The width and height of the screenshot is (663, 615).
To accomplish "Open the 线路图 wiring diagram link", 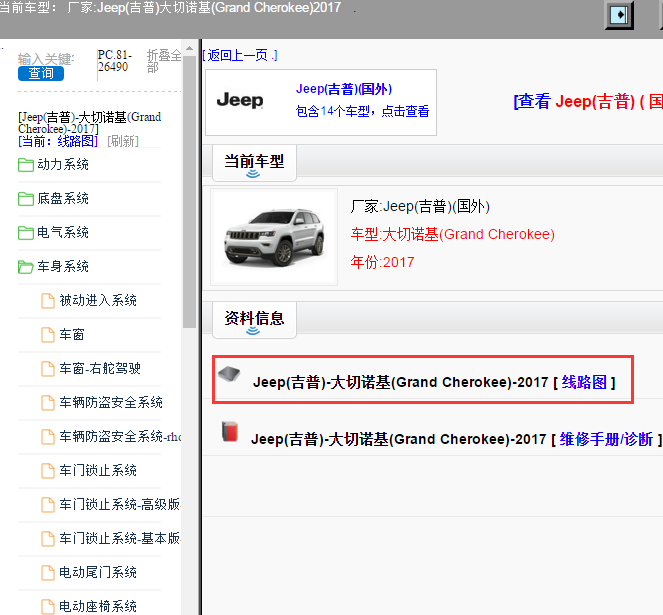I will tap(584, 382).
